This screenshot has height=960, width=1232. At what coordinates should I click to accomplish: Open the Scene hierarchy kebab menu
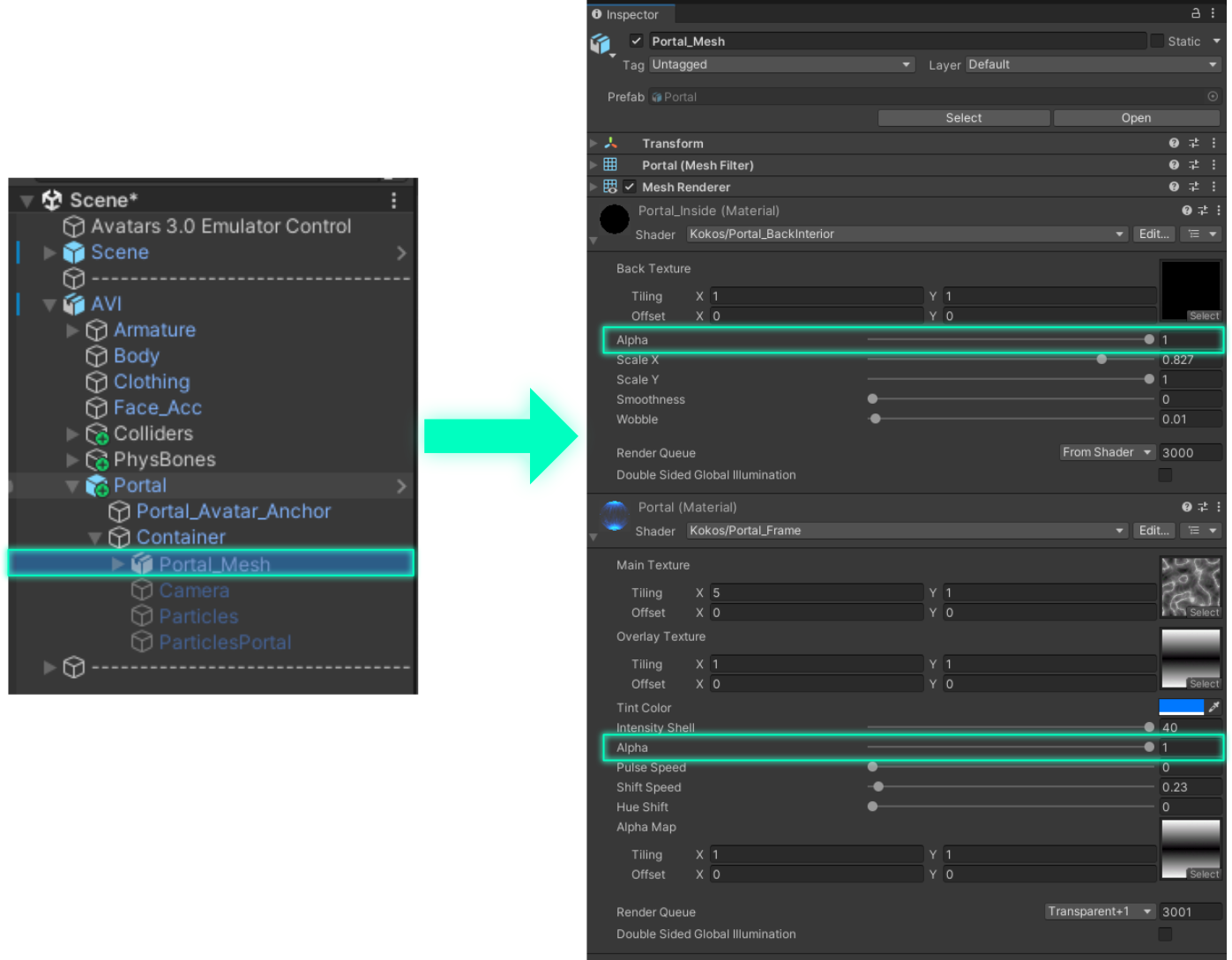[393, 201]
